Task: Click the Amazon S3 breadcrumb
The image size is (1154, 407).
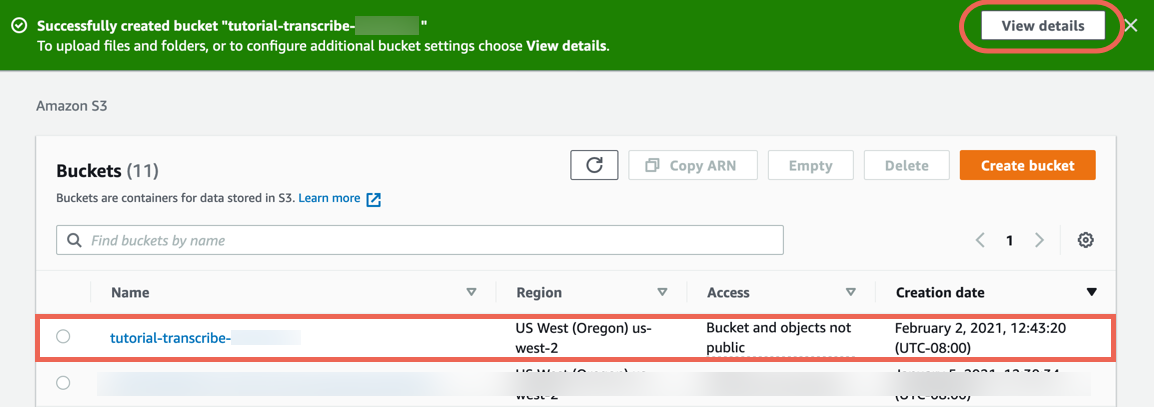Action: click(x=72, y=106)
